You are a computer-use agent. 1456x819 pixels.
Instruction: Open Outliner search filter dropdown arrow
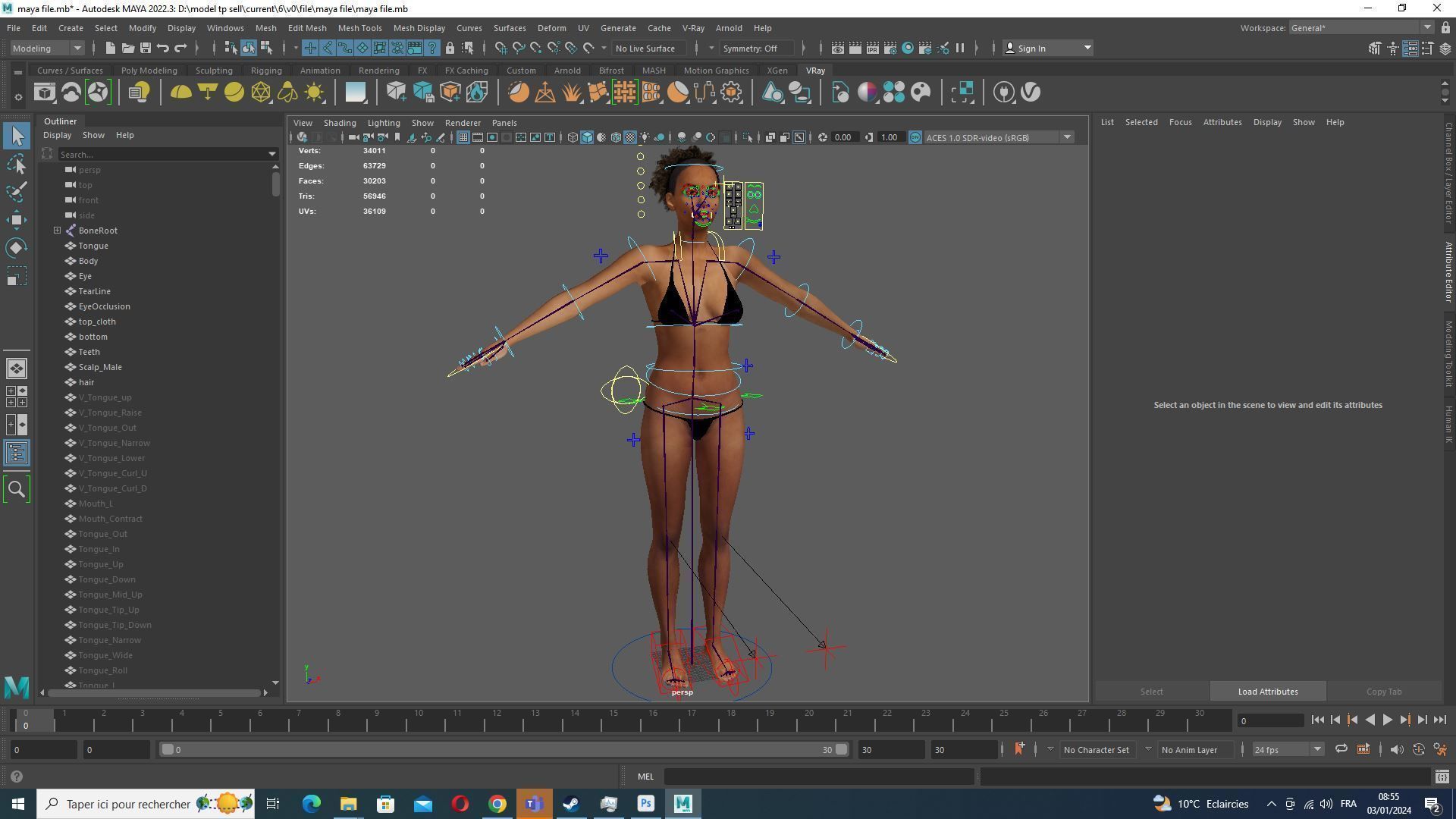pos(272,155)
